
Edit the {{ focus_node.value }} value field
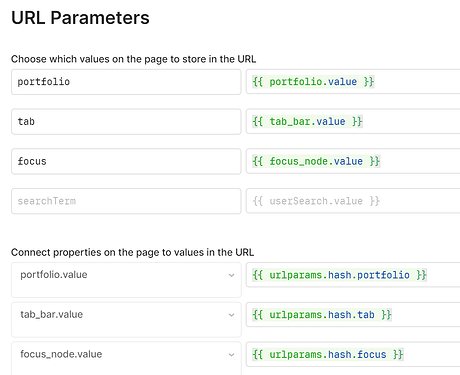tap(353, 161)
